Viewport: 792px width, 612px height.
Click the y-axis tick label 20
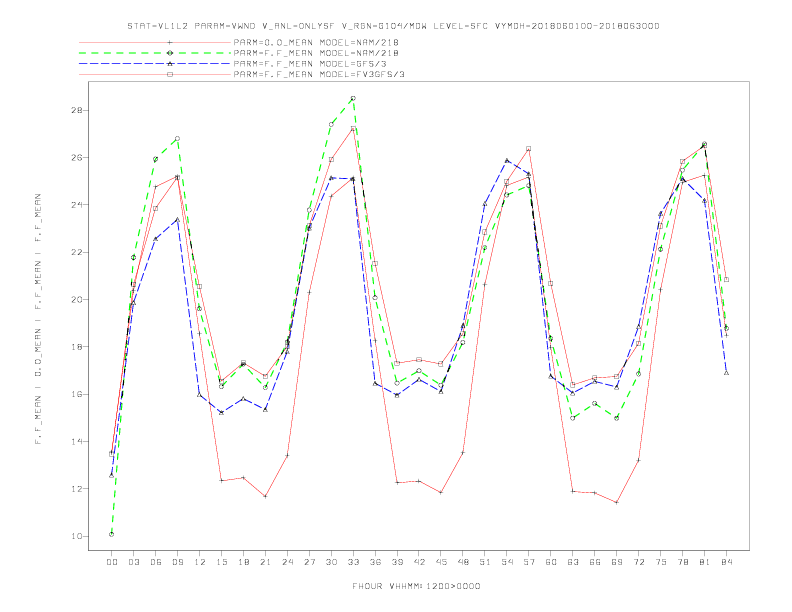[x=79, y=299]
